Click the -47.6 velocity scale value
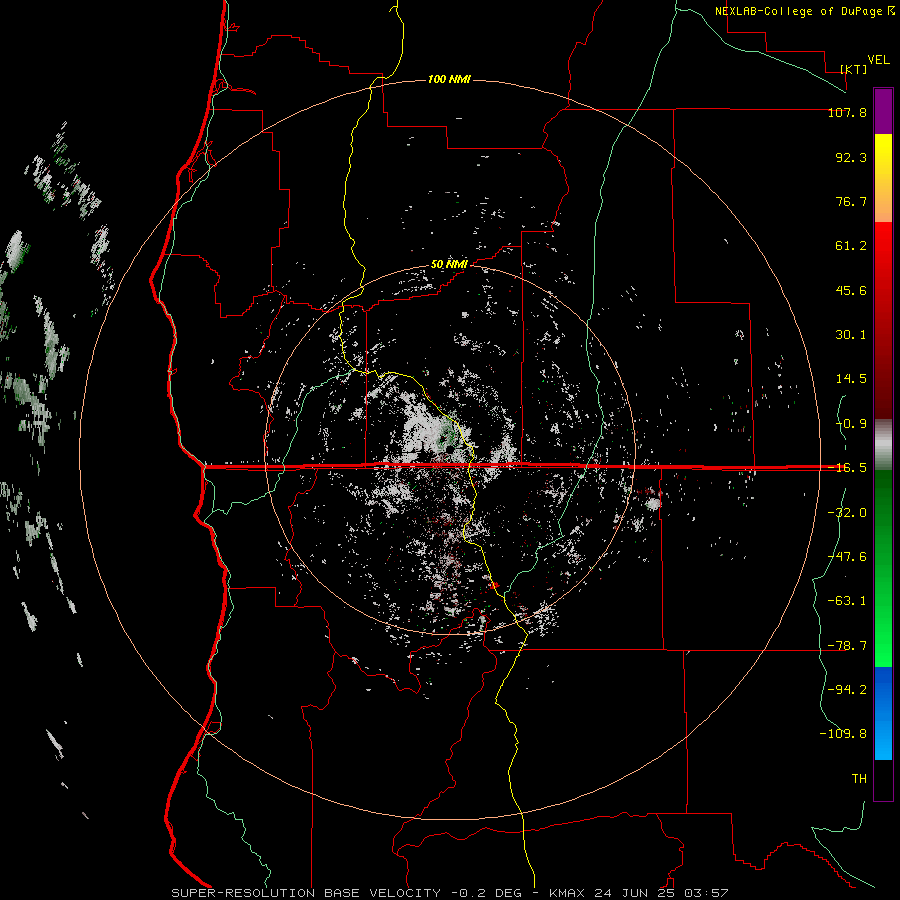Image resolution: width=900 pixels, height=900 pixels. tap(847, 557)
